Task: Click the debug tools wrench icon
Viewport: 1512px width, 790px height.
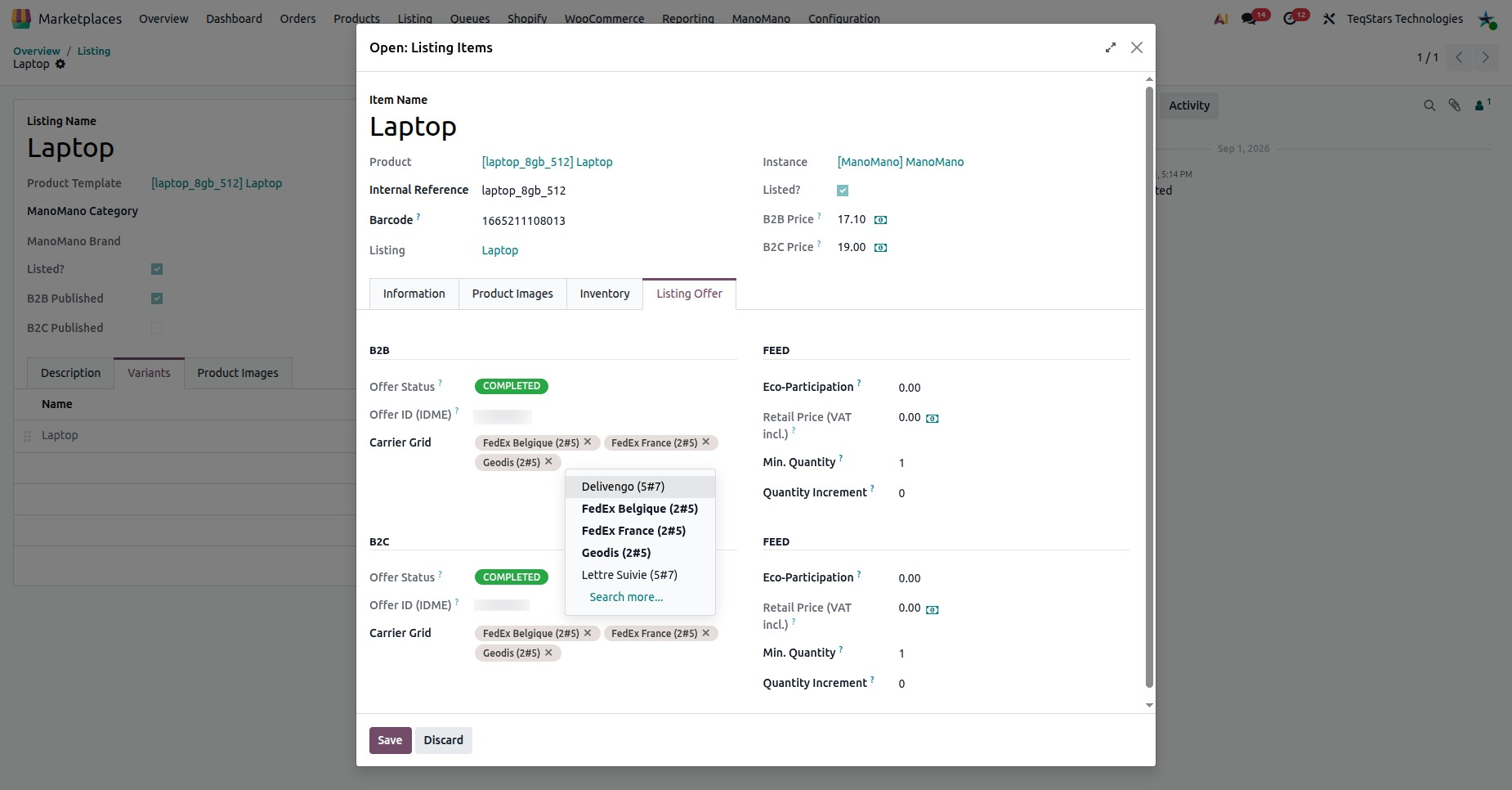Action: (1329, 19)
